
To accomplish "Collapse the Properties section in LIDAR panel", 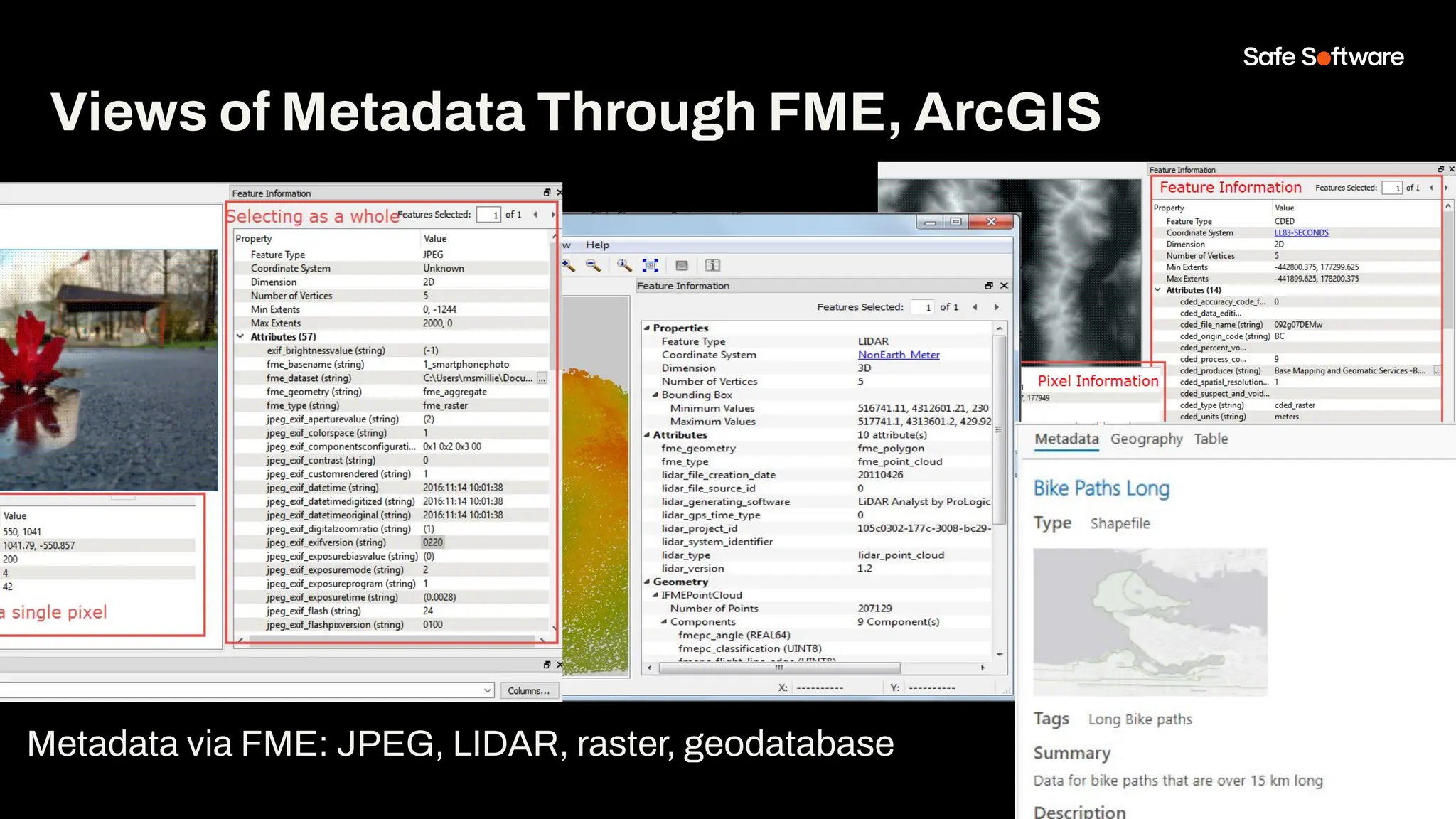I will [x=647, y=328].
